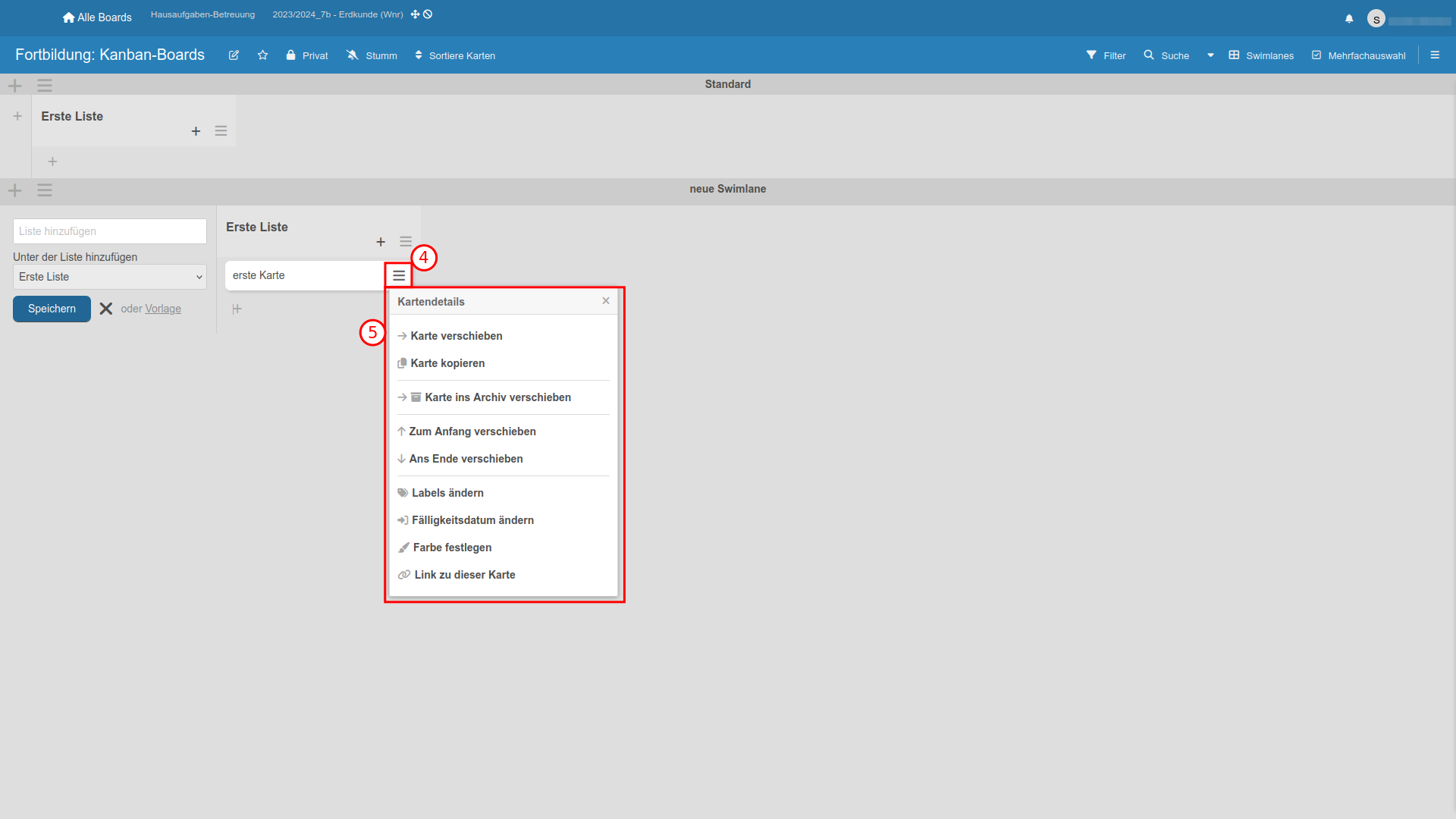Screen dimensions: 1456x819
Task: Toggle the Privat board visibility
Action: (307, 55)
